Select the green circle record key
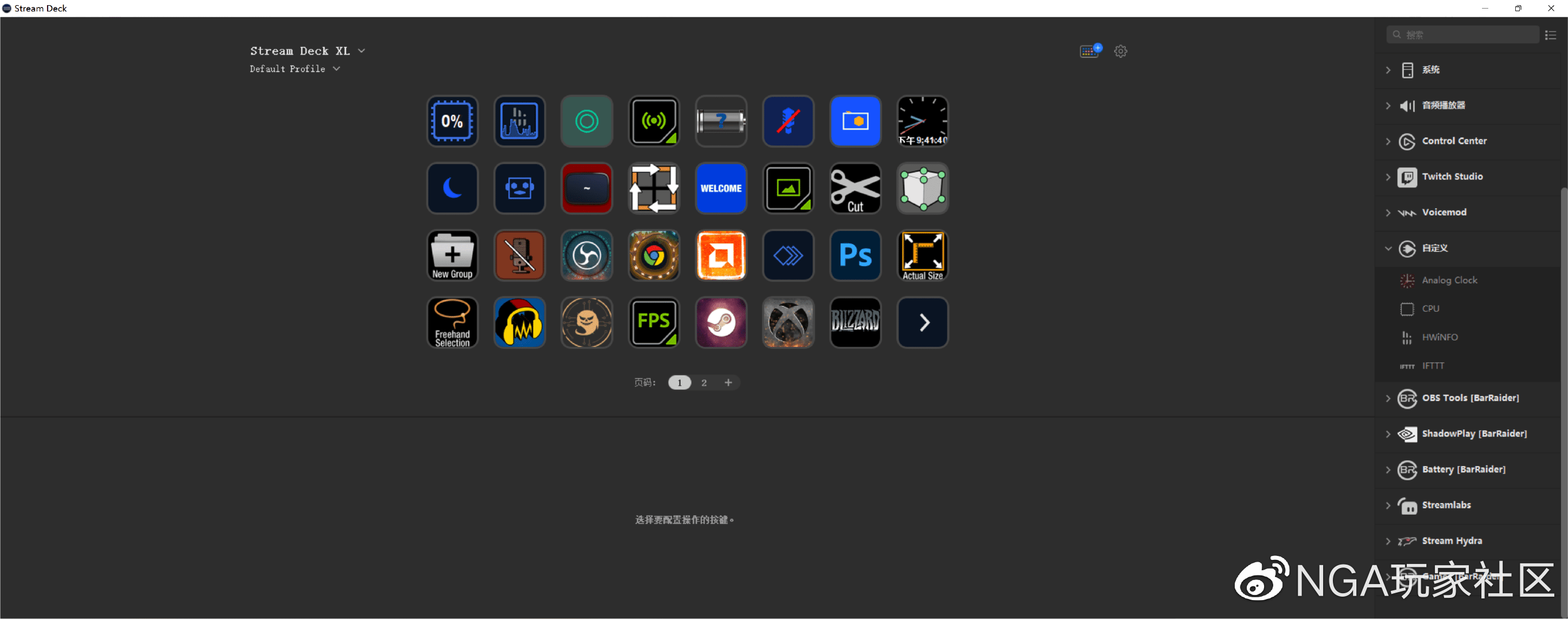The image size is (1568, 619). click(587, 121)
